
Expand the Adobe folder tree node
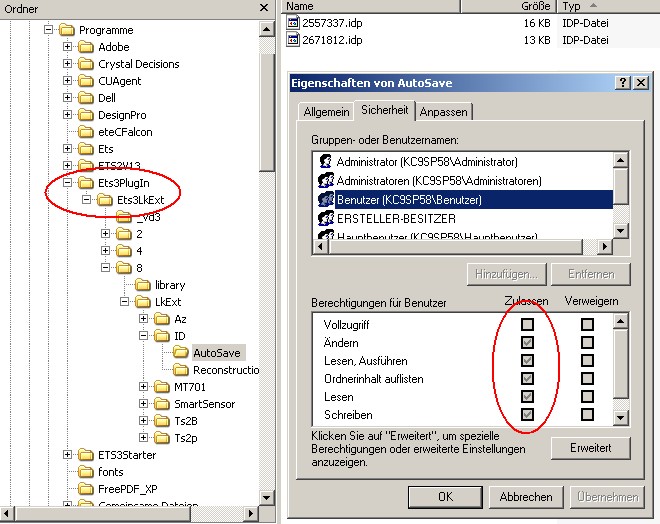(68, 47)
